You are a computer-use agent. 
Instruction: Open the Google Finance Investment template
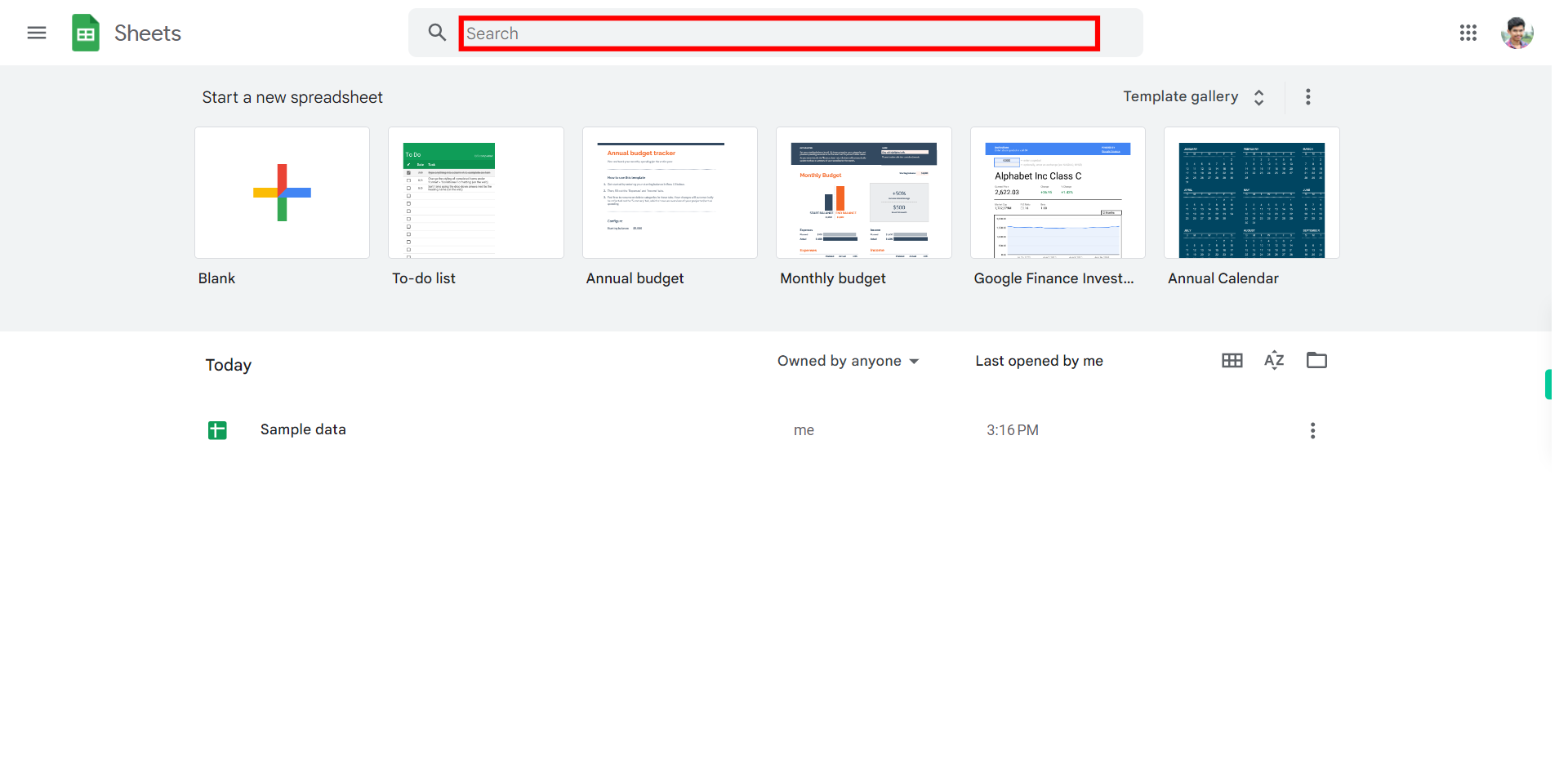1058,193
